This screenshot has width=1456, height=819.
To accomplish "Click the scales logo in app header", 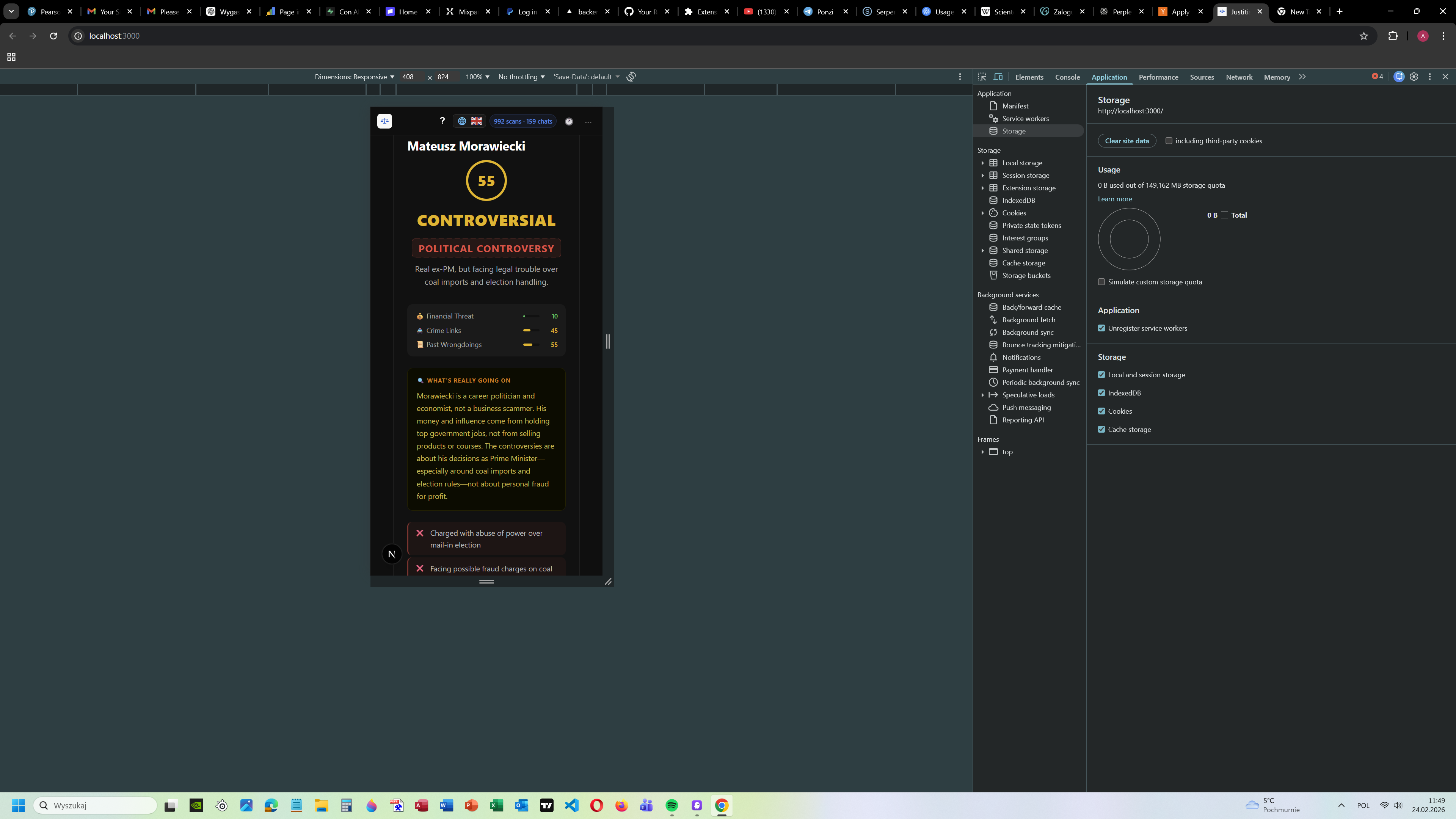I will [x=384, y=121].
